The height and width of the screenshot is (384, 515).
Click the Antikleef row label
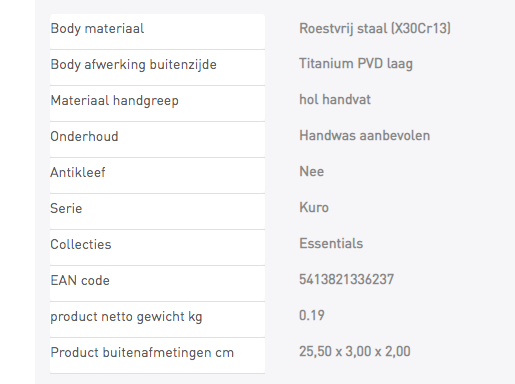coord(78,172)
